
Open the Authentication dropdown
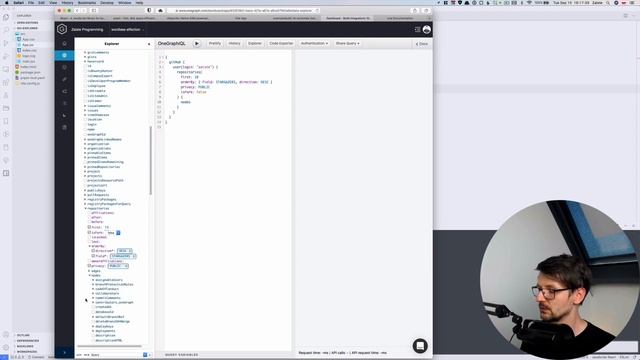click(x=314, y=43)
